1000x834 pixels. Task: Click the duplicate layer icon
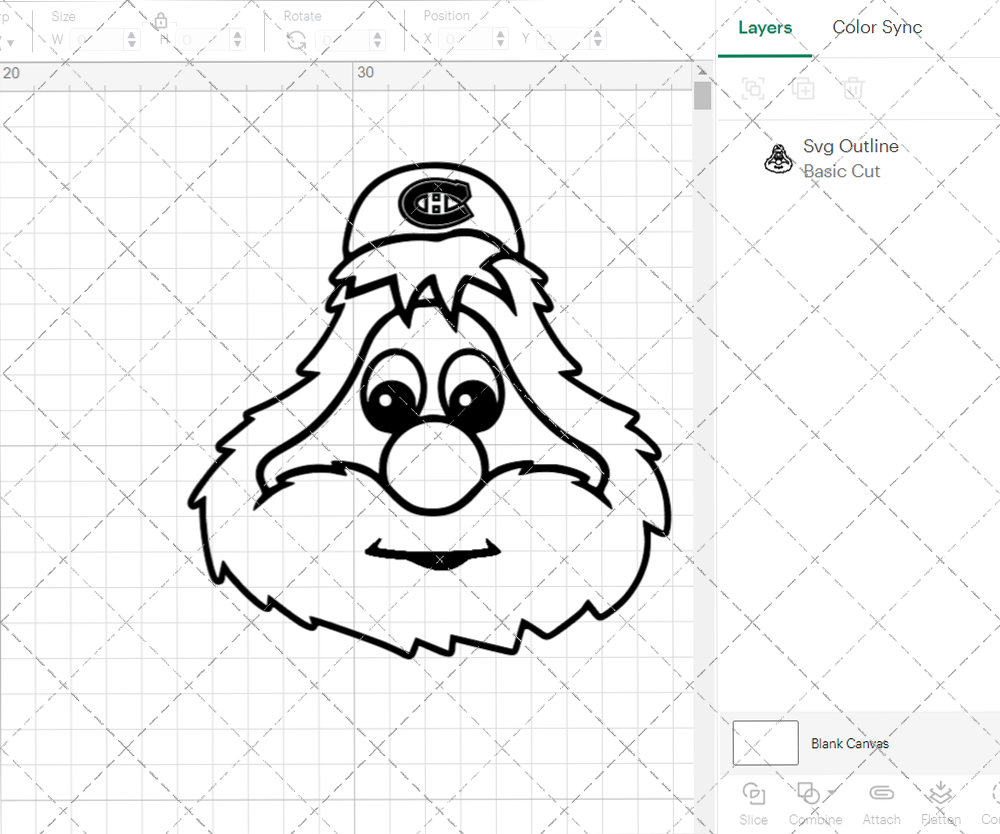tap(803, 88)
